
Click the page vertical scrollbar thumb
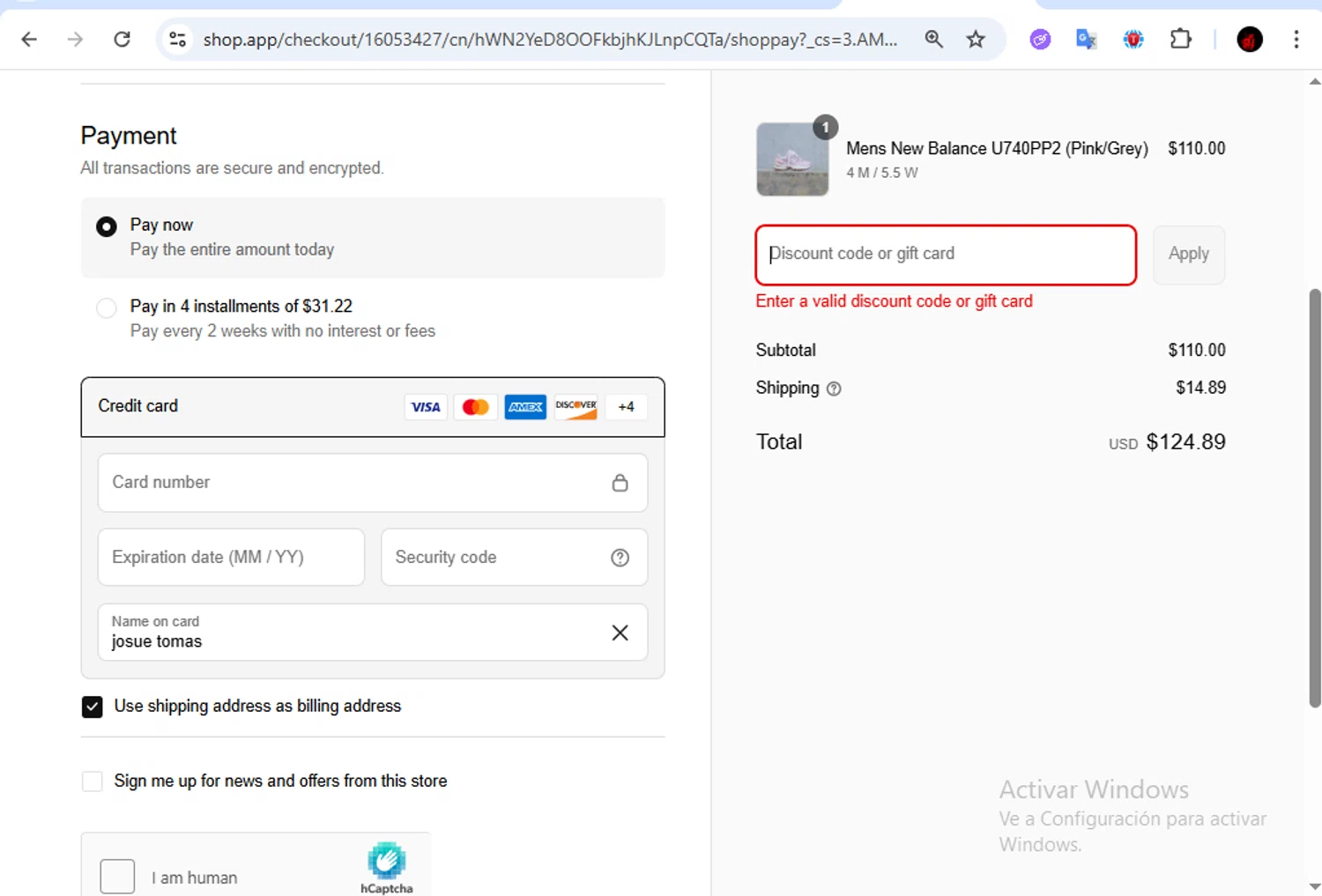1314,498
